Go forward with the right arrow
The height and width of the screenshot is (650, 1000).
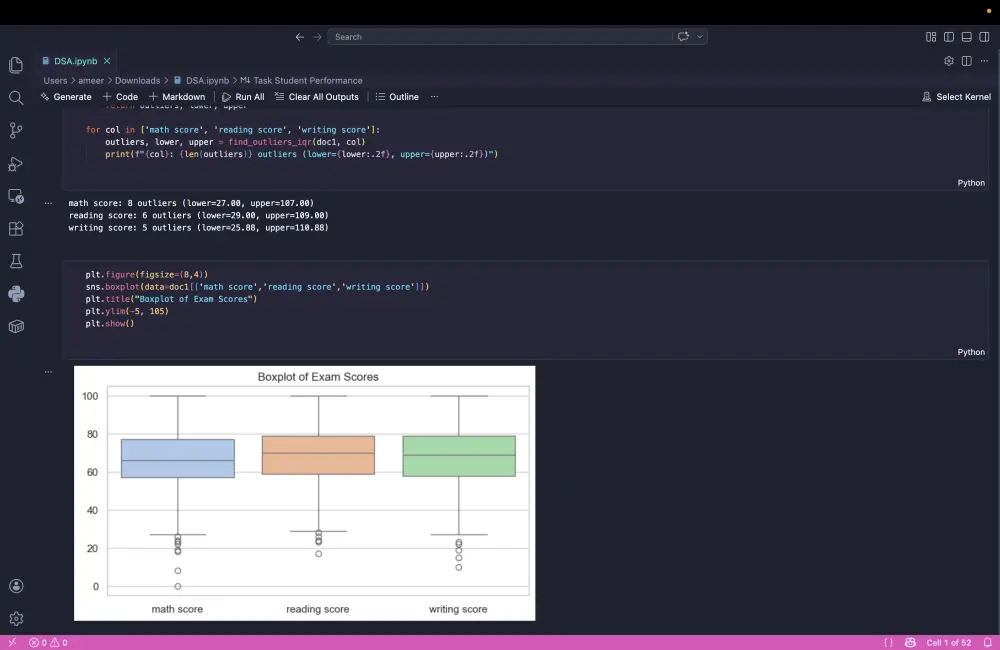[x=318, y=37]
